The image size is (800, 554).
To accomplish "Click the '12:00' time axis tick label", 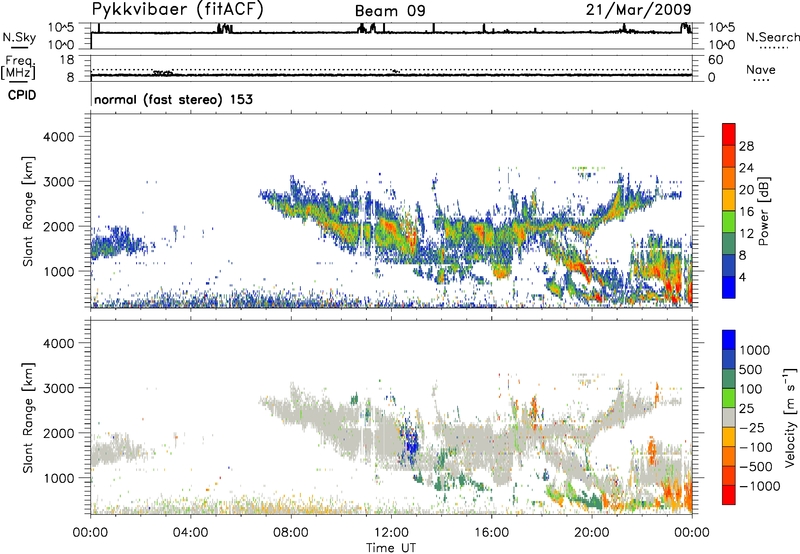I will pyautogui.click(x=391, y=533).
